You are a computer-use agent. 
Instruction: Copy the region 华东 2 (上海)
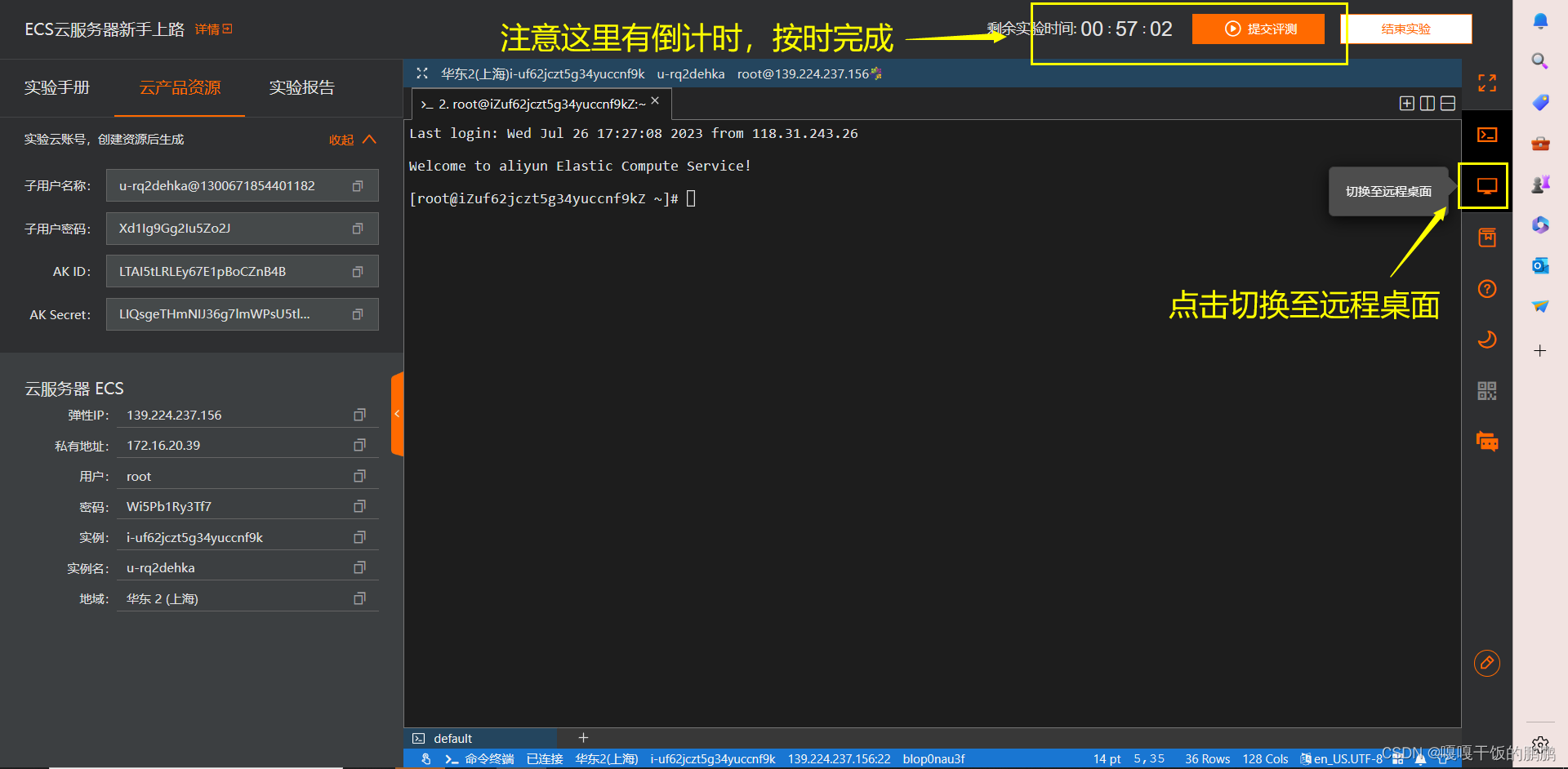tap(359, 598)
